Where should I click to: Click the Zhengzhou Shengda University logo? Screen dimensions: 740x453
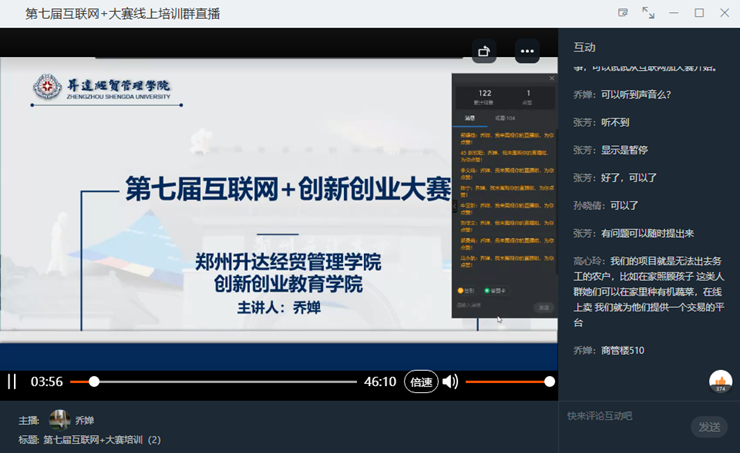[x=46, y=89]
